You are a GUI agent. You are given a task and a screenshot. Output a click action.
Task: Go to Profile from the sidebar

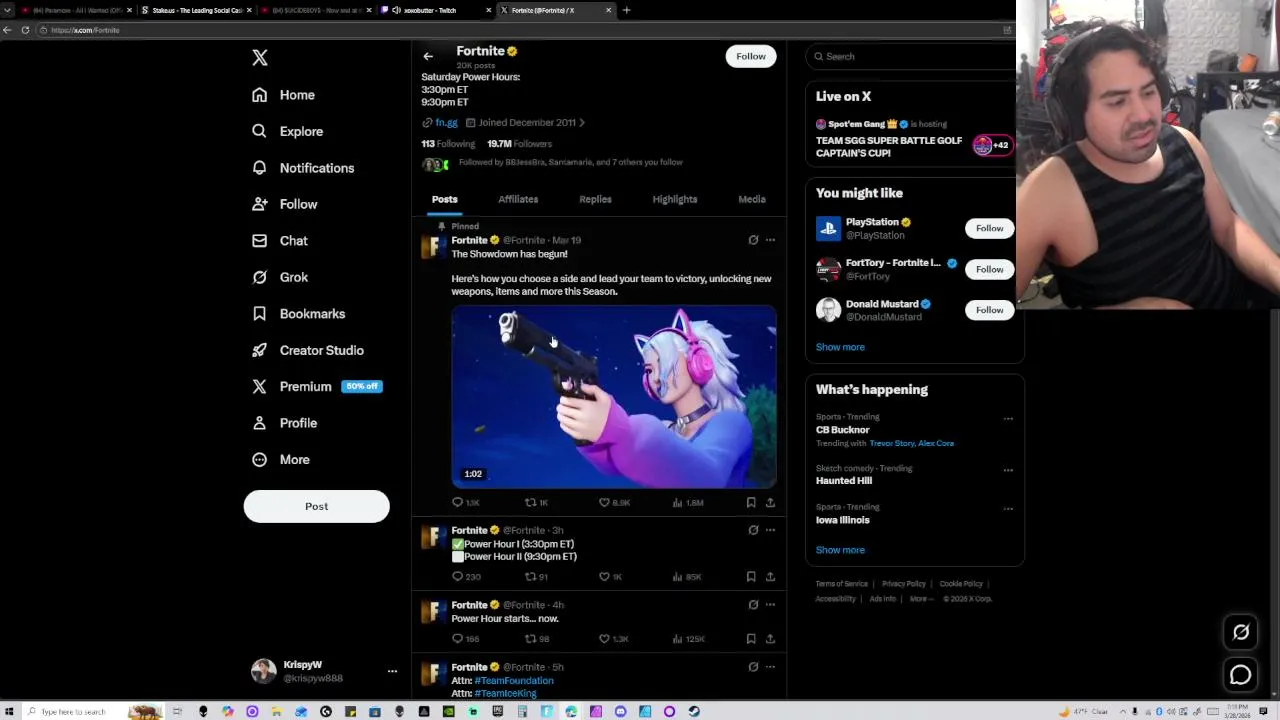click(285, 423)
